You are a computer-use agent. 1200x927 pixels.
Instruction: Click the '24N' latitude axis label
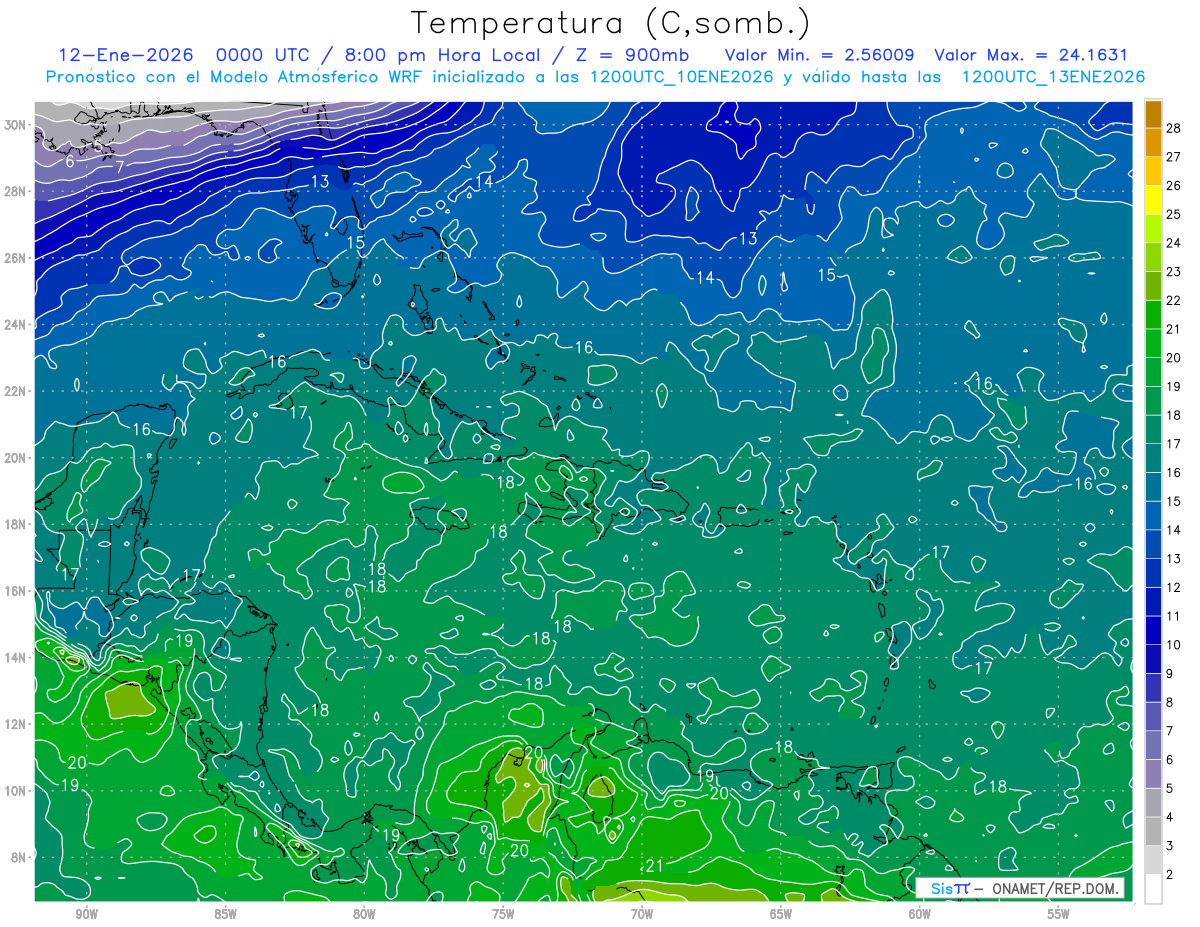(x=16, y=325)
